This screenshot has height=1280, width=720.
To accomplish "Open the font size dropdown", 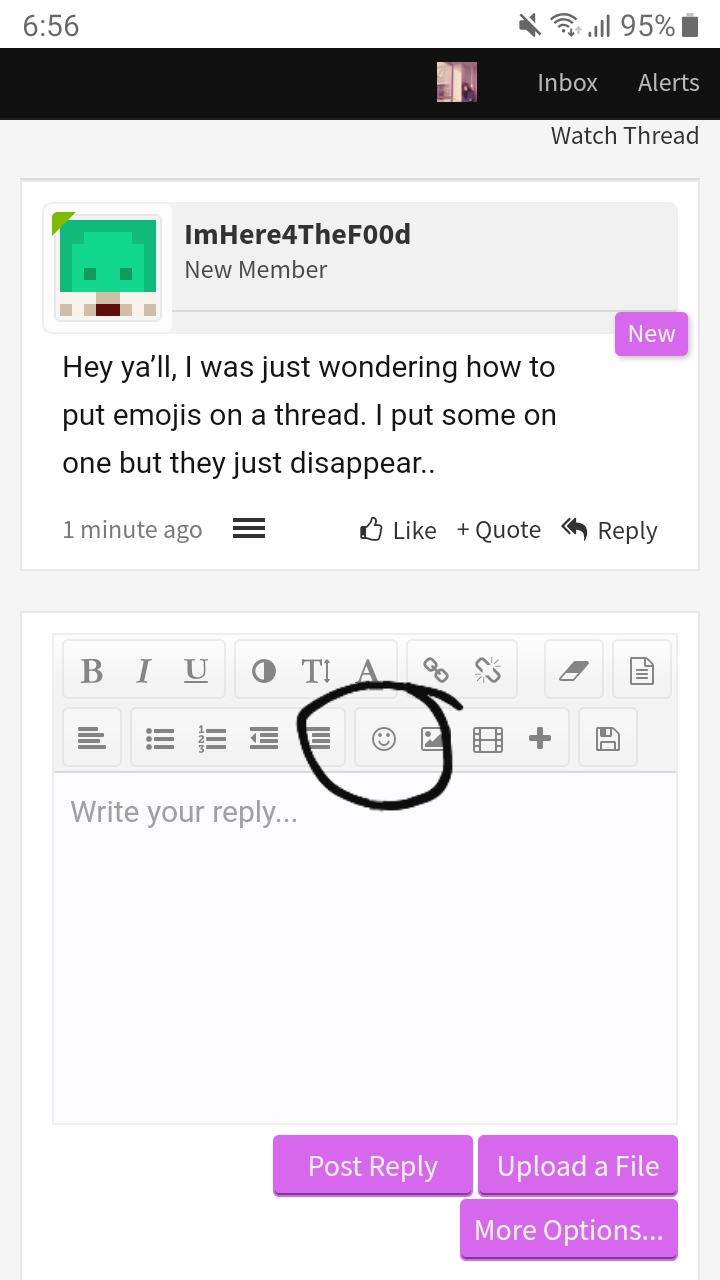I will [316, 671].
